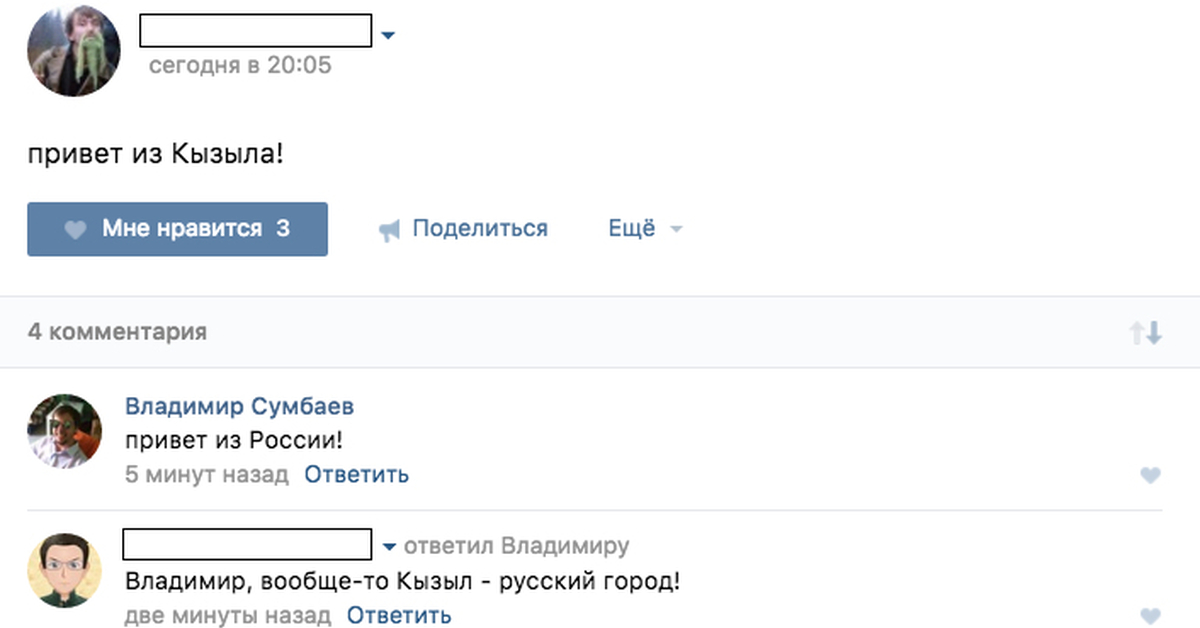Open dropdown arrow beside second commenter's name
Screen dimensions: 1200x628
click(x=390, y=547)
